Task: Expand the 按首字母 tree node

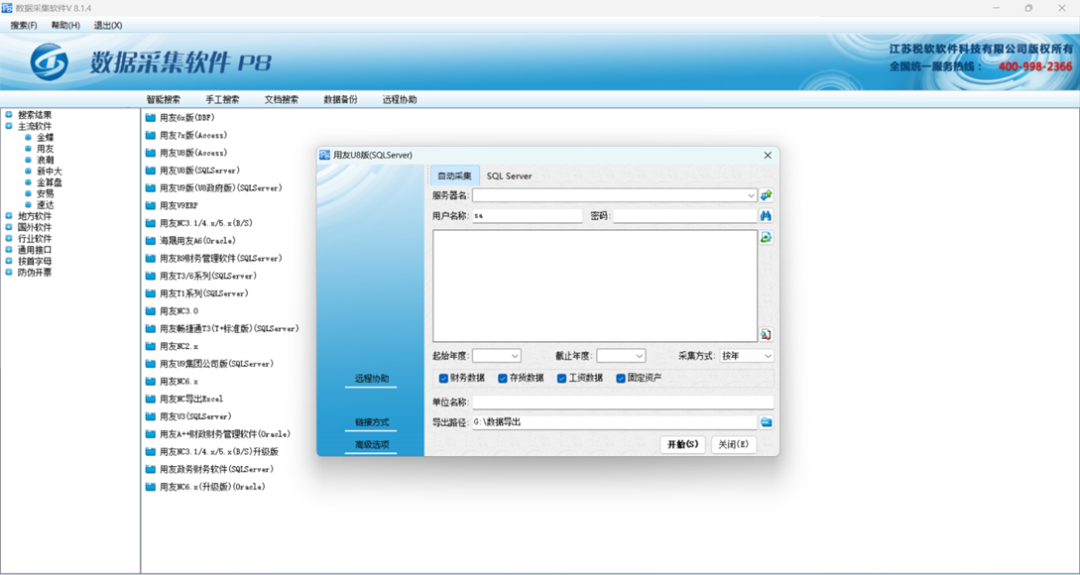Action: [9, 261]
